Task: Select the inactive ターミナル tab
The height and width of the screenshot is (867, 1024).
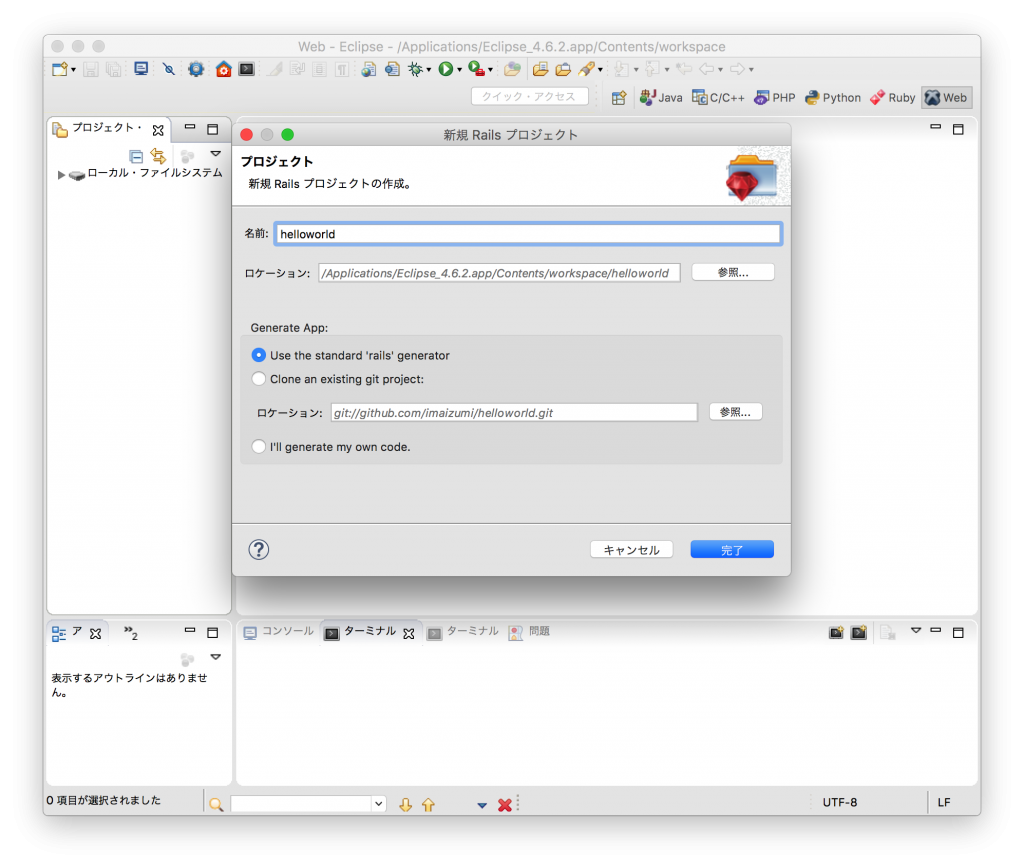Action: click(x=463, y=632)
